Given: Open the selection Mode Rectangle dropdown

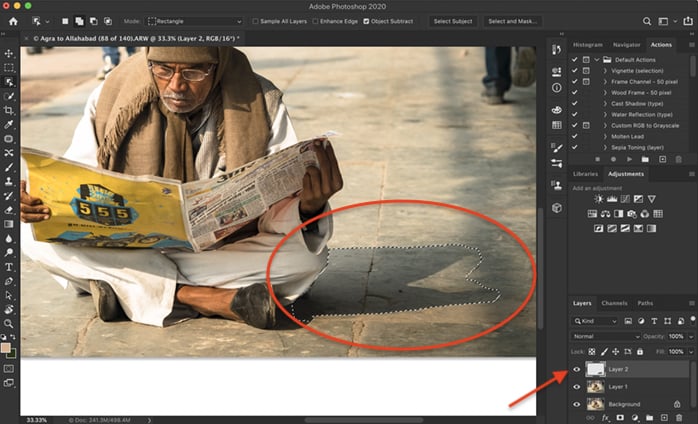Looking at the screenshot, I should click(195, 21).
